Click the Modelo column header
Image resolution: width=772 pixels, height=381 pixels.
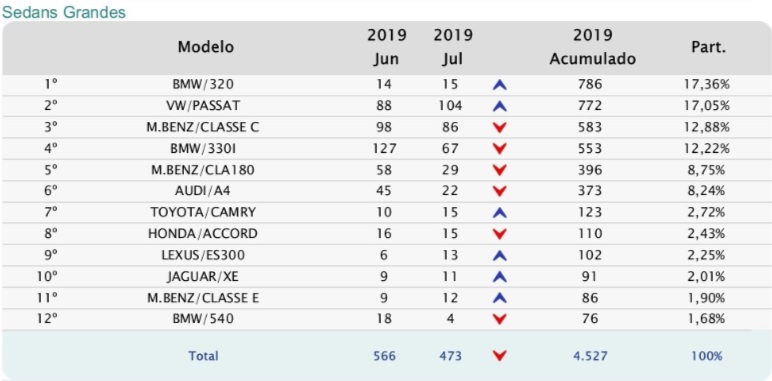206,47
